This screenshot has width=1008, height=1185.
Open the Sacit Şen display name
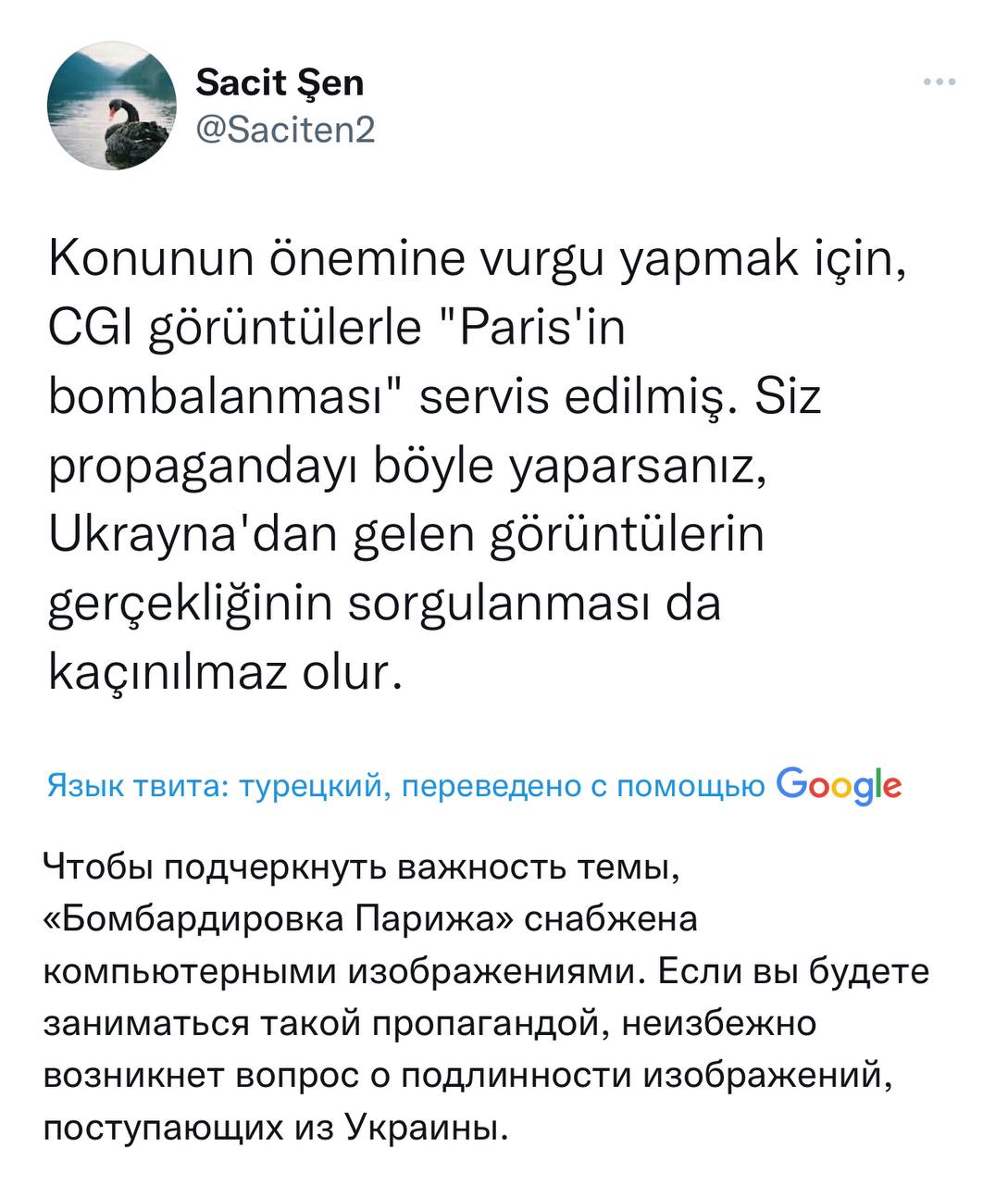point(280,83)
